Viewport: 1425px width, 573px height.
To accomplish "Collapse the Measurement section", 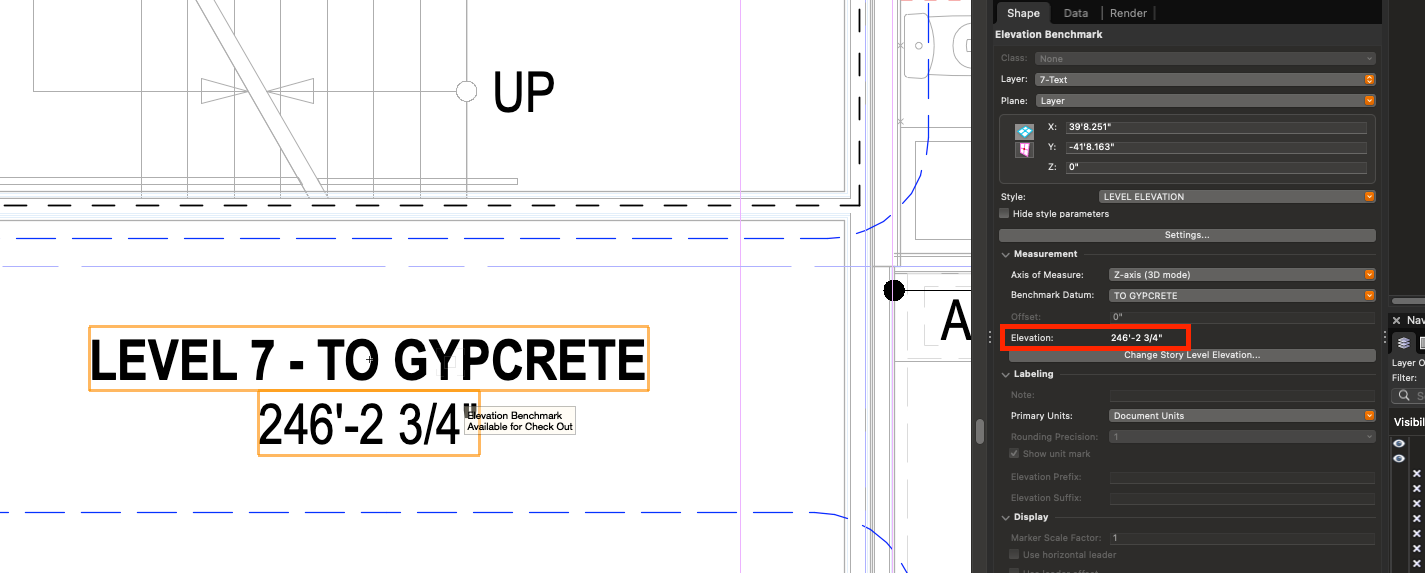I will (1005, 254).
